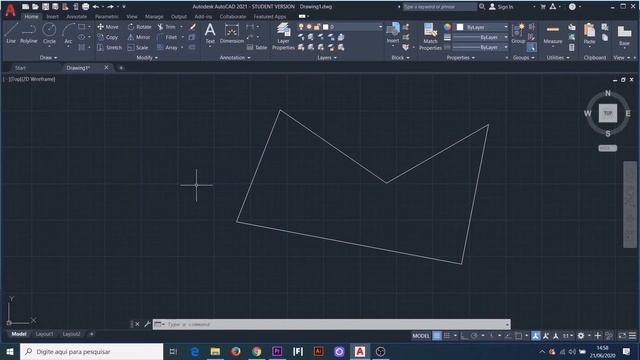Expand the Layers panel

327,58
